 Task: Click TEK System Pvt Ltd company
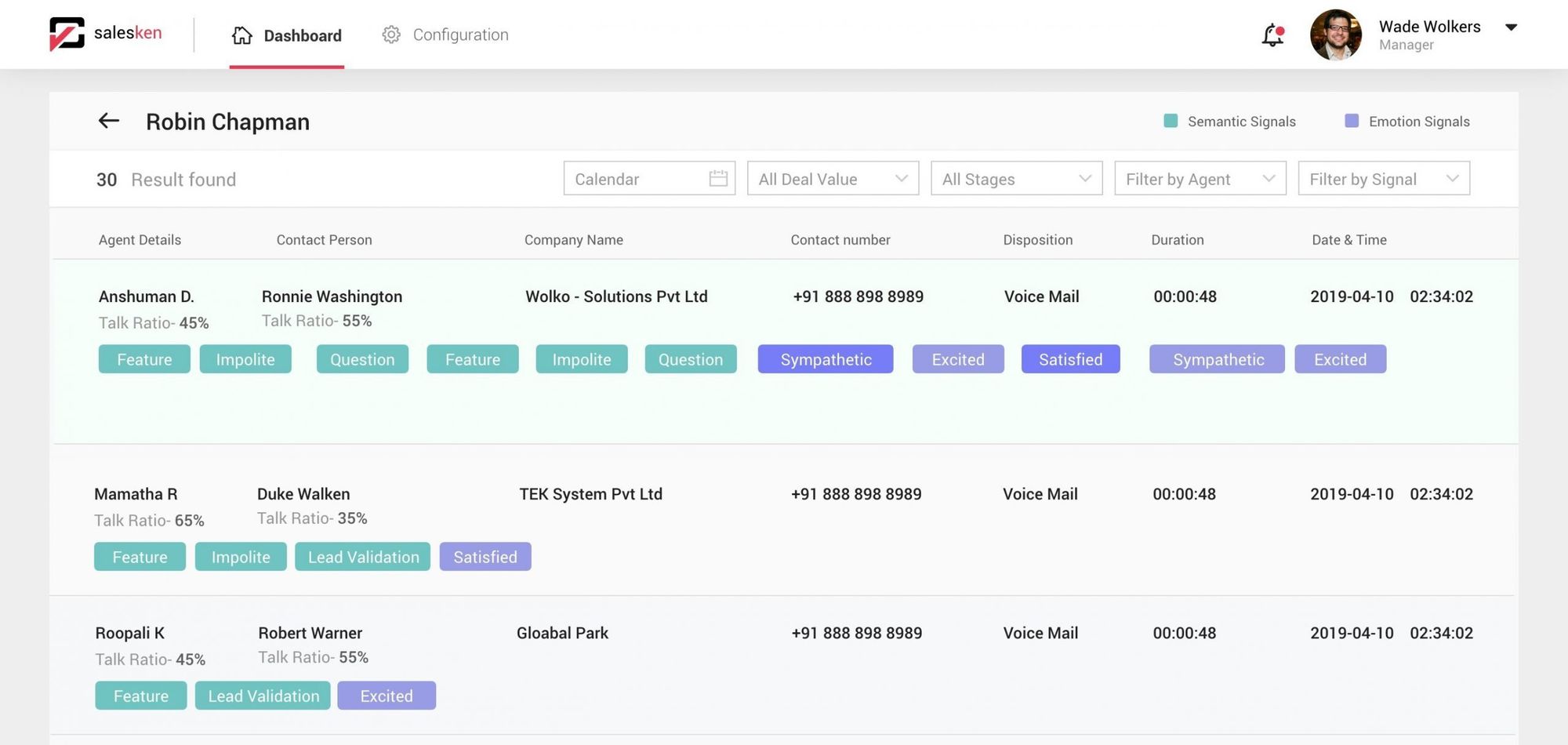[590, 494]
